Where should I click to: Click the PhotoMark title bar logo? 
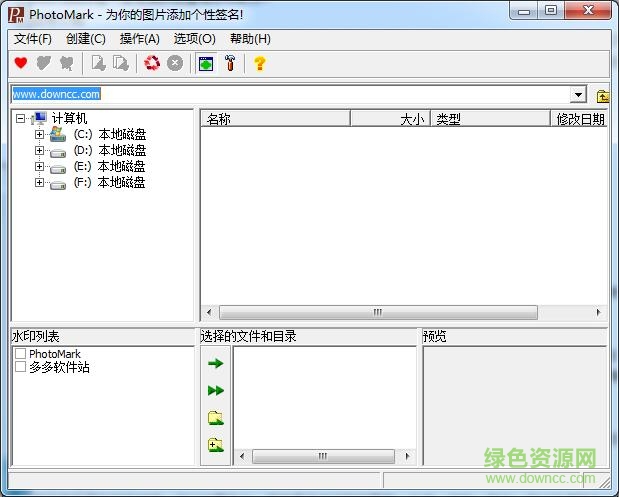tap(16, 15)
